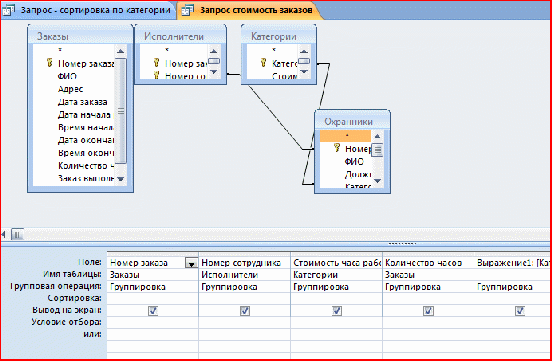Select the «ФИО» field in the Заказы table
Image resolution: width=553 pixels, height=362 pixels.
[67, 76]
